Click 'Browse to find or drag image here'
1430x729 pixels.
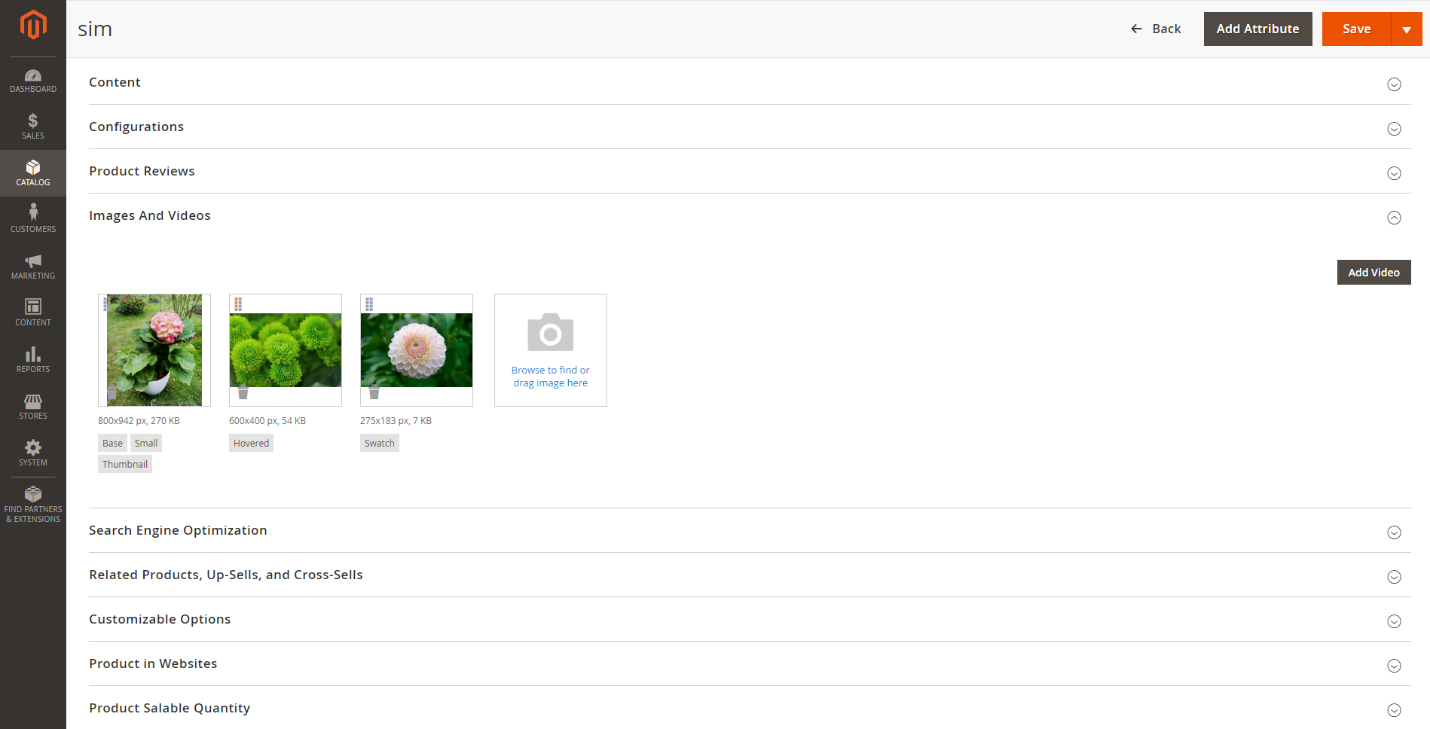(x=550, y=377)
